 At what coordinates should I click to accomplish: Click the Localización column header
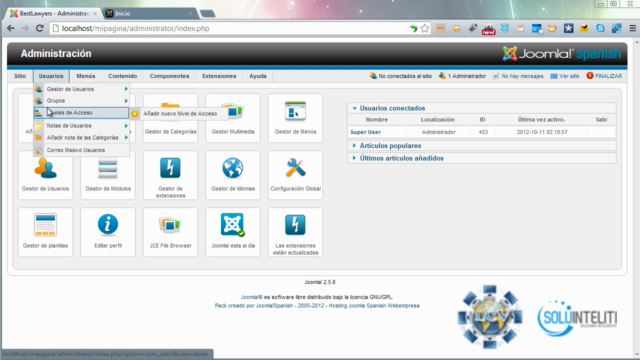438,120
